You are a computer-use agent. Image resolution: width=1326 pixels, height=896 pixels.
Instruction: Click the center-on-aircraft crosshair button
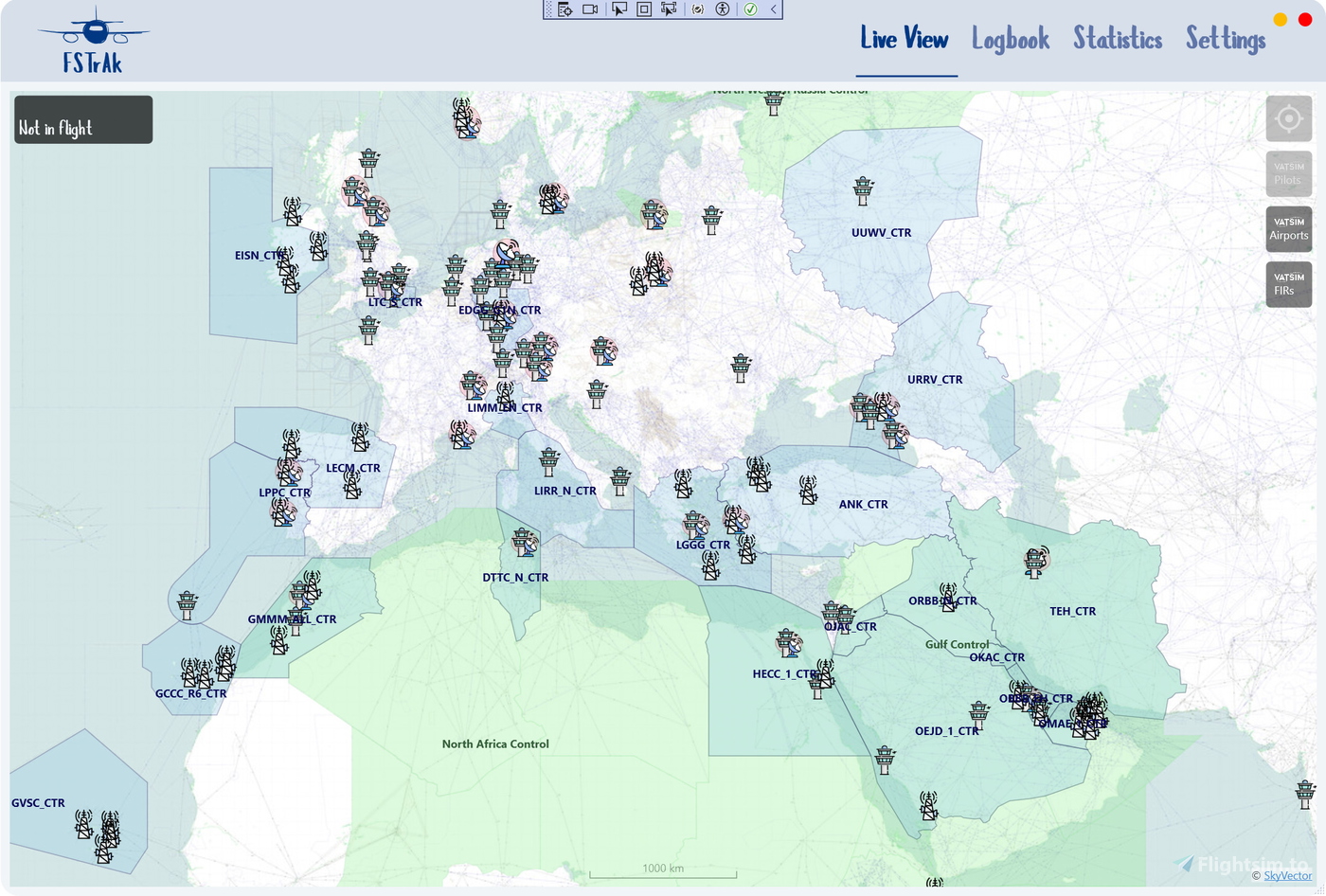point(1288,119)
